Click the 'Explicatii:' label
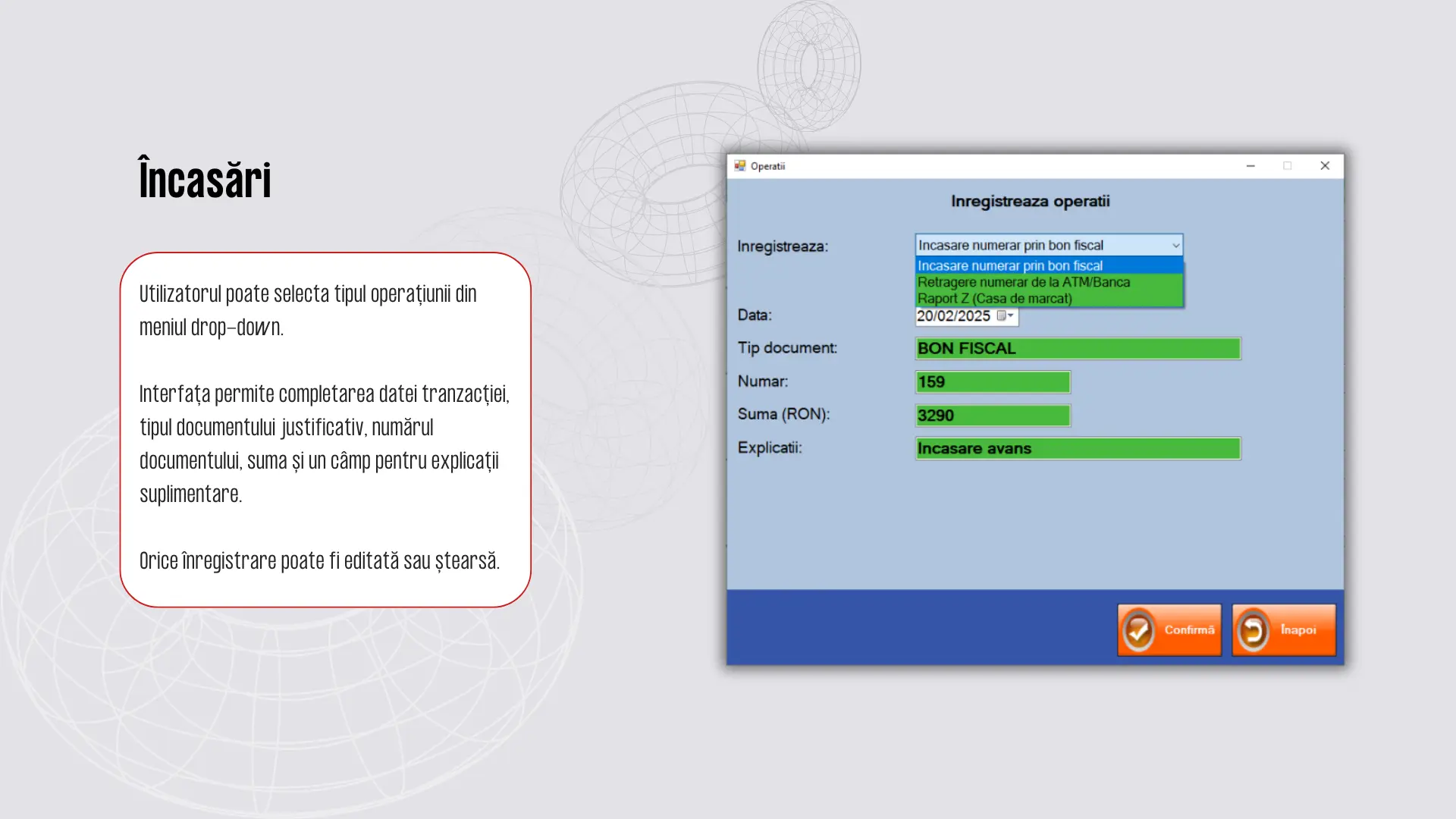 click(770, 448)
